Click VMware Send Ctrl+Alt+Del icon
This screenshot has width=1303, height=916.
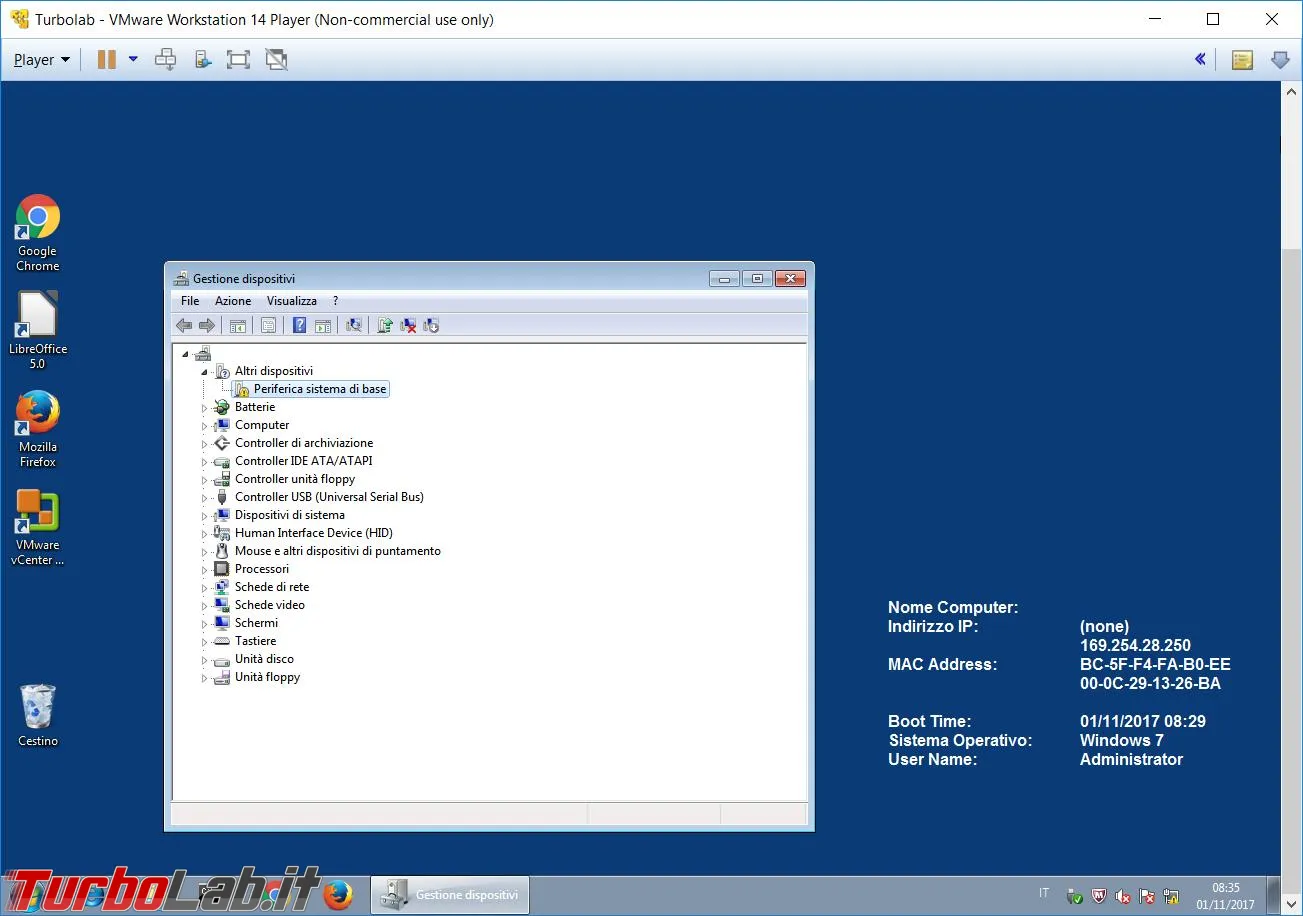point(166,60)
